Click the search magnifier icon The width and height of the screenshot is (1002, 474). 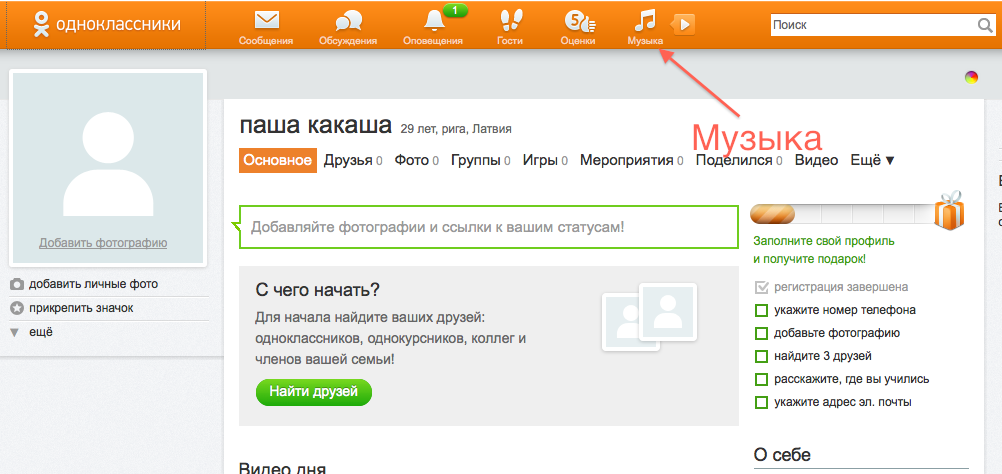pos(985,26)
